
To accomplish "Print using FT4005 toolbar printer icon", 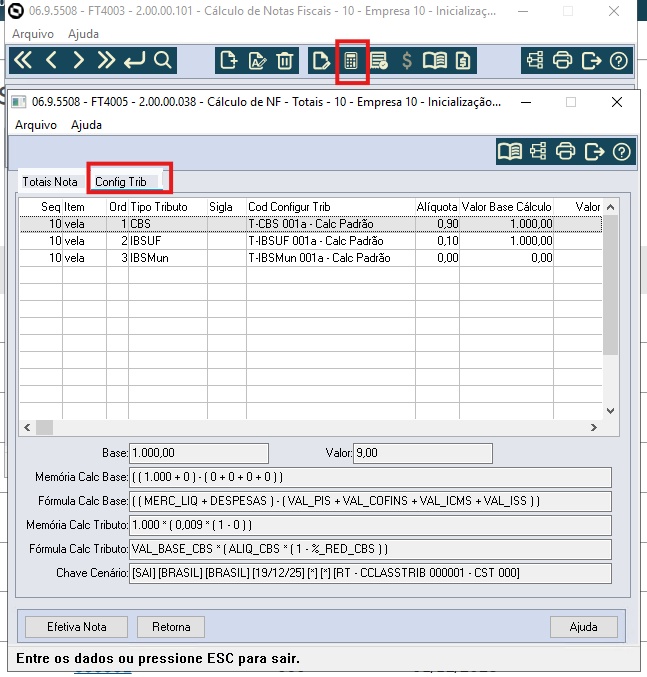I will point(565,152).
